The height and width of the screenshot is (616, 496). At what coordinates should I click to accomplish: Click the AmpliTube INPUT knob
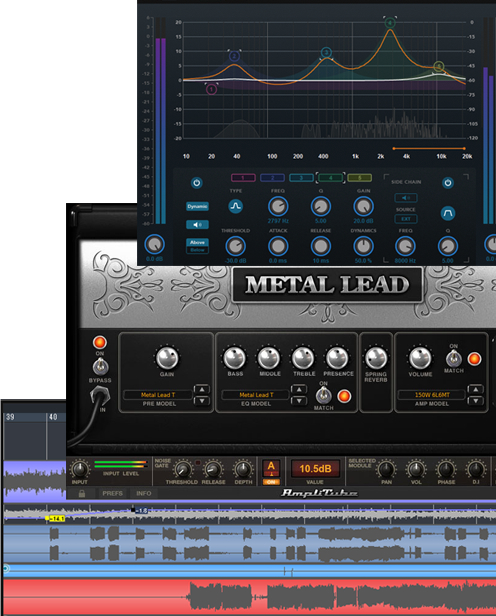(x=80, y=469)
